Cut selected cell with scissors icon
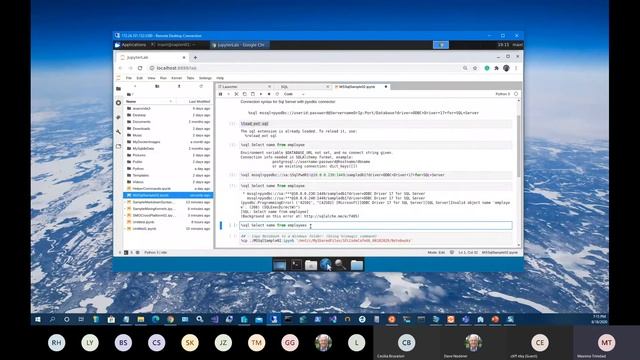 point(236,94)
